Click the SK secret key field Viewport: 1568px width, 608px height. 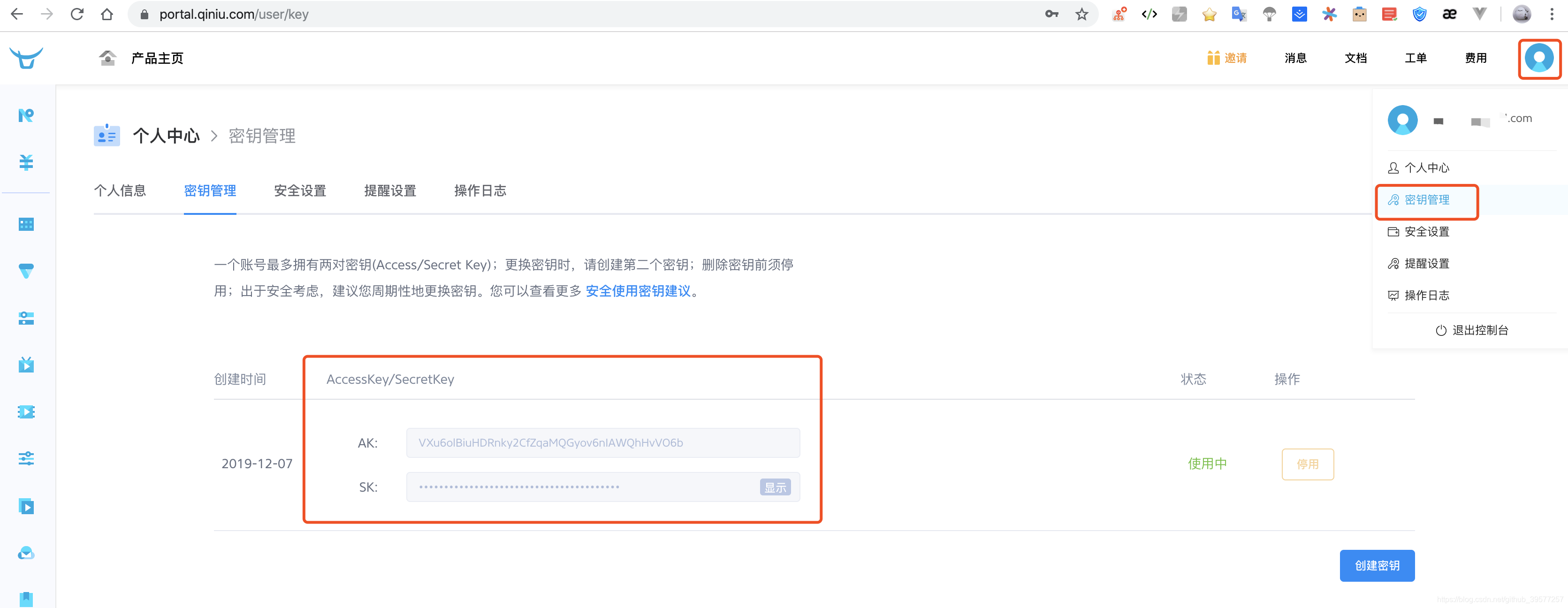602,487
